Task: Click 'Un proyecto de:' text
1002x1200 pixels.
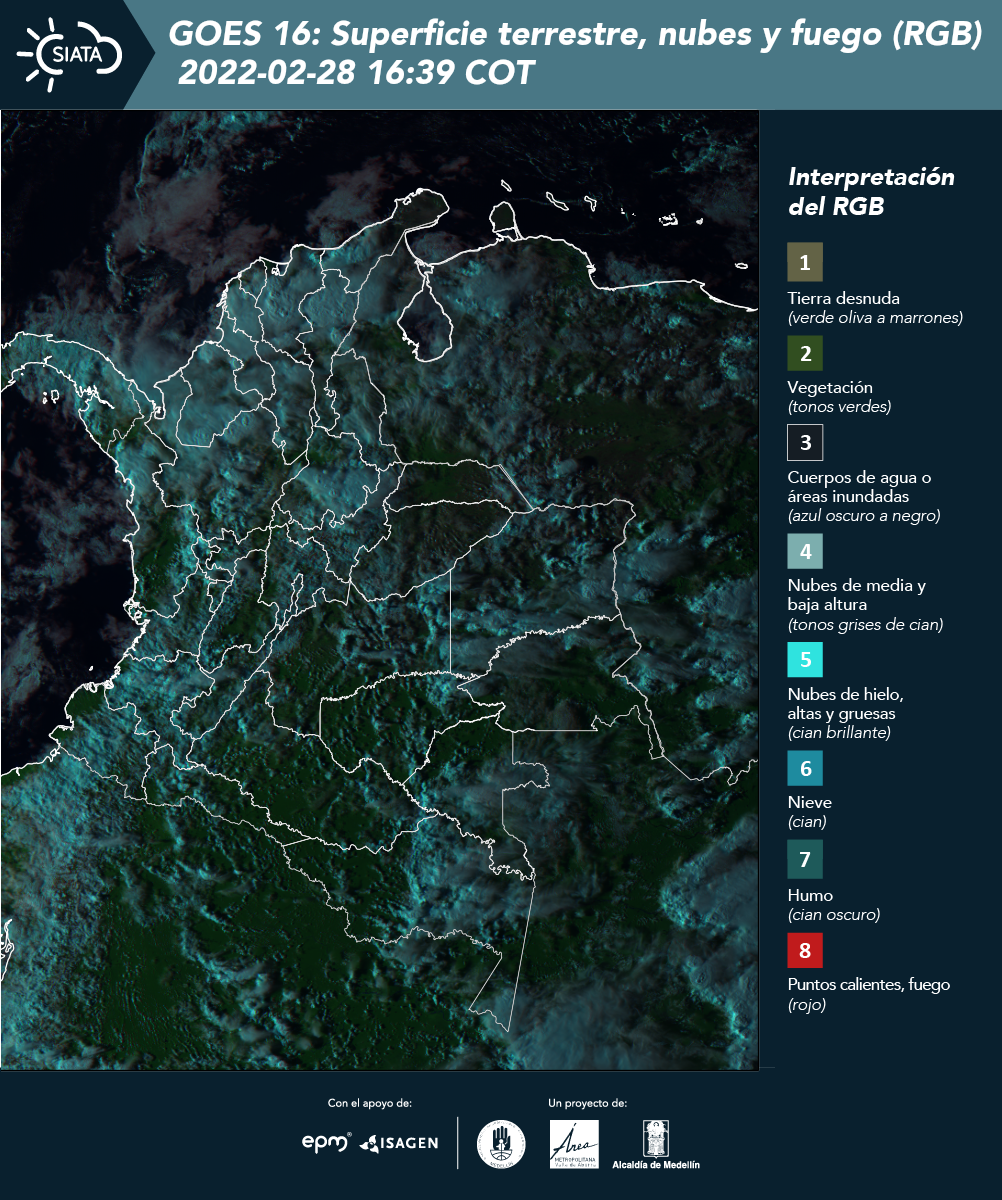Action: click(x=588, y=1103)
